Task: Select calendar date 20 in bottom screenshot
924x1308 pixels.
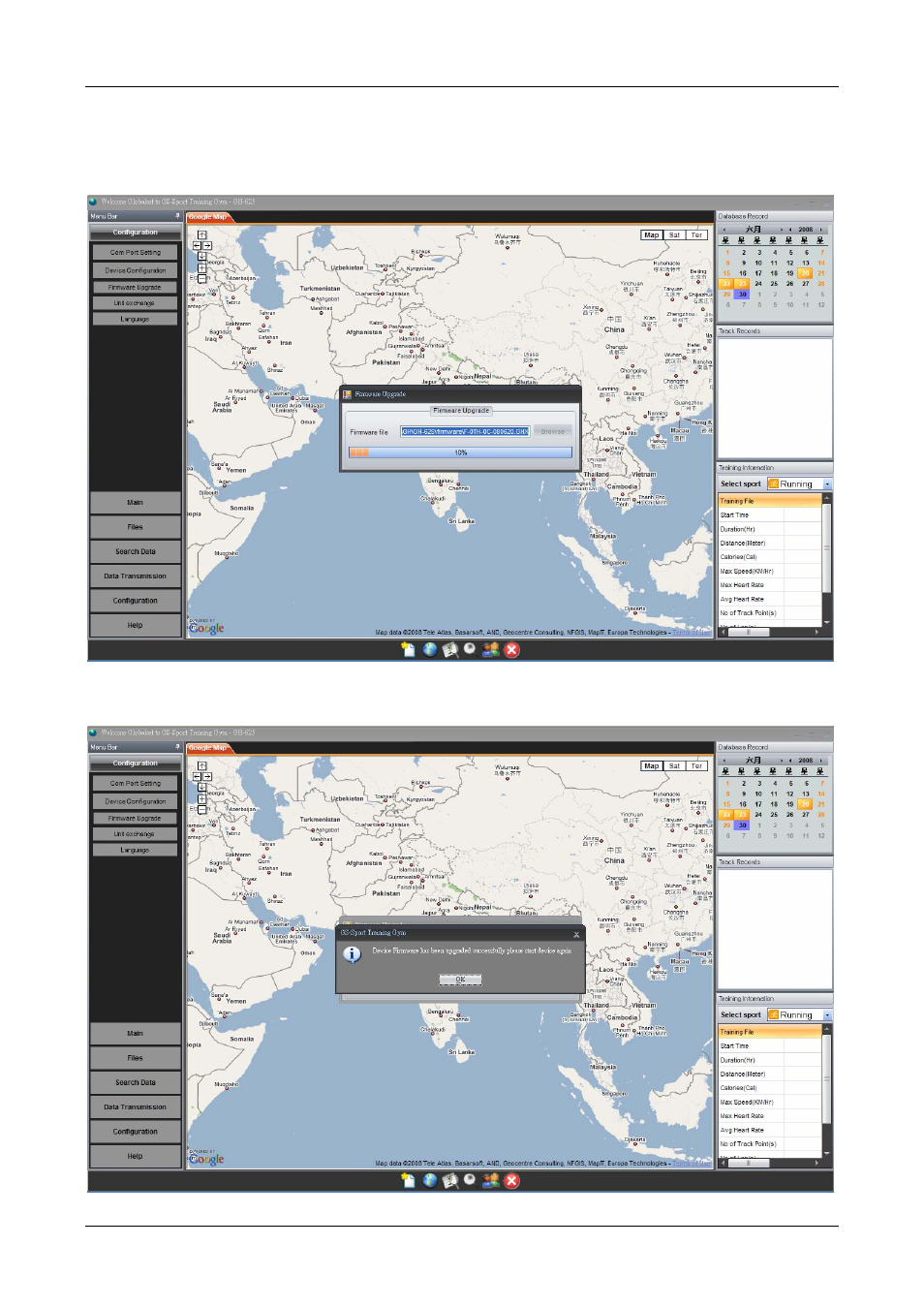Action: pyautogui.click(x=805, y=804)
